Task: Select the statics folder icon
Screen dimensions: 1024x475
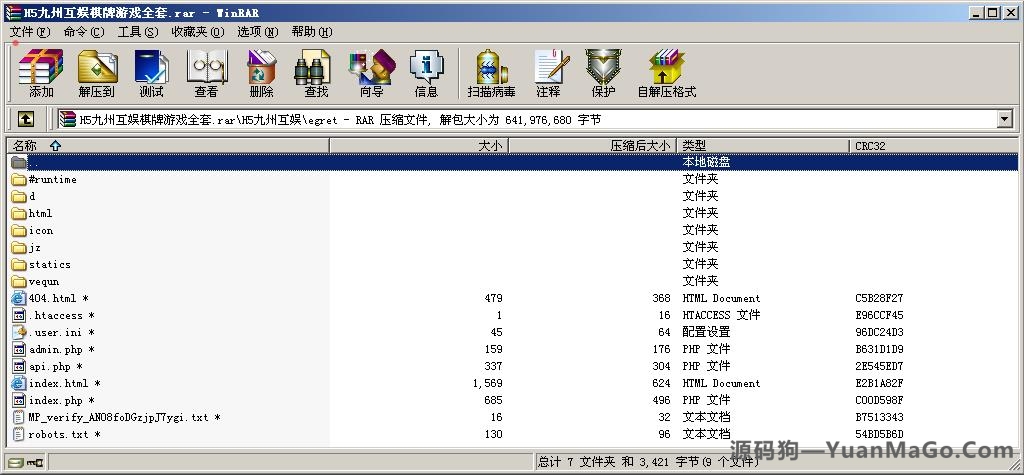Action: (x=19, y=264)
